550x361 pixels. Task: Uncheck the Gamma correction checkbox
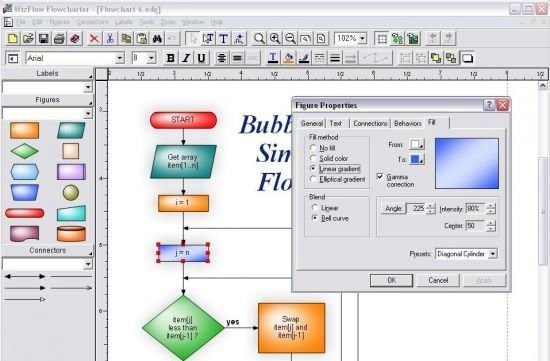380,176
